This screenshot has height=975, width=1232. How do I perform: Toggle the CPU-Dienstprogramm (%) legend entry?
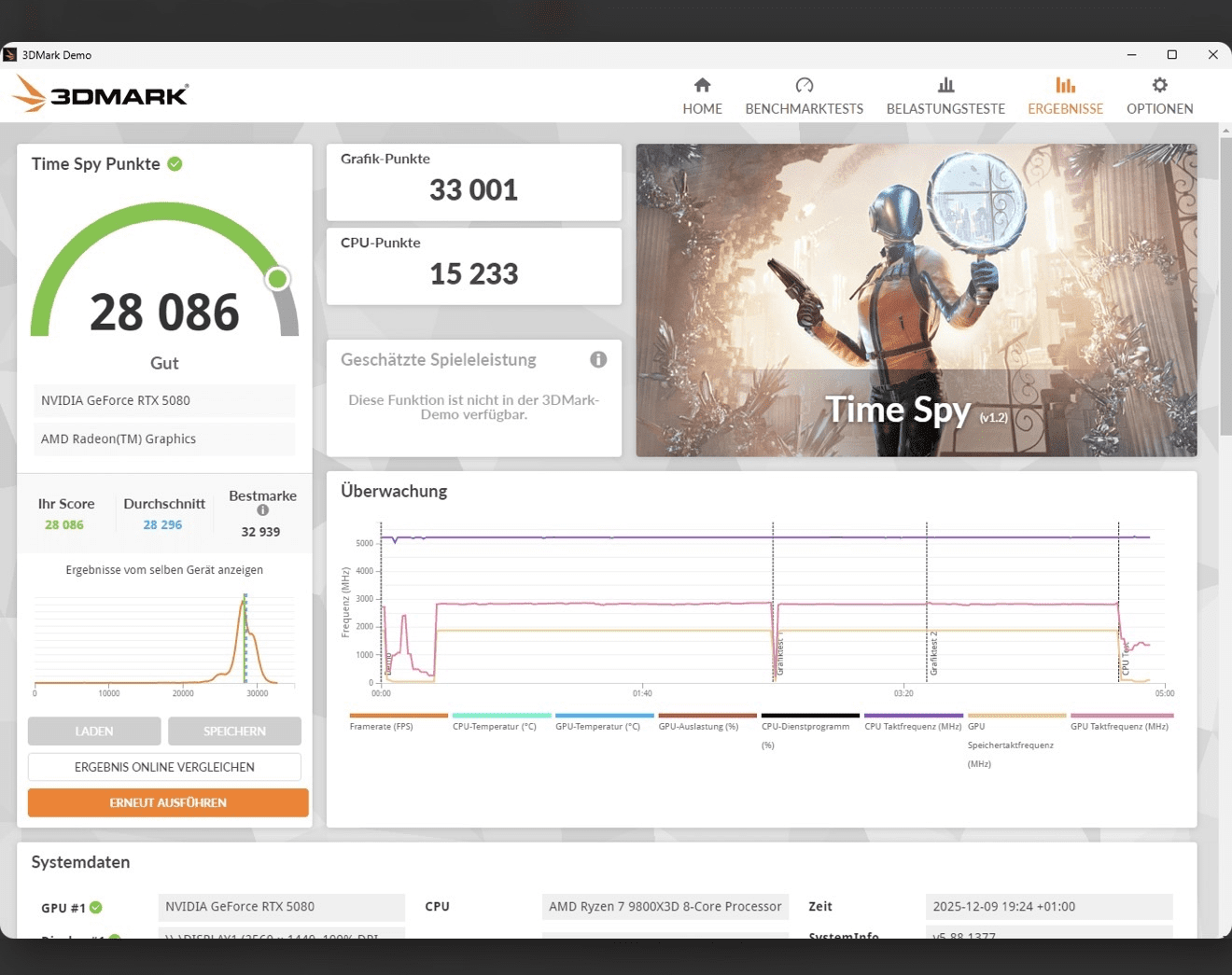tap(810, 731)
